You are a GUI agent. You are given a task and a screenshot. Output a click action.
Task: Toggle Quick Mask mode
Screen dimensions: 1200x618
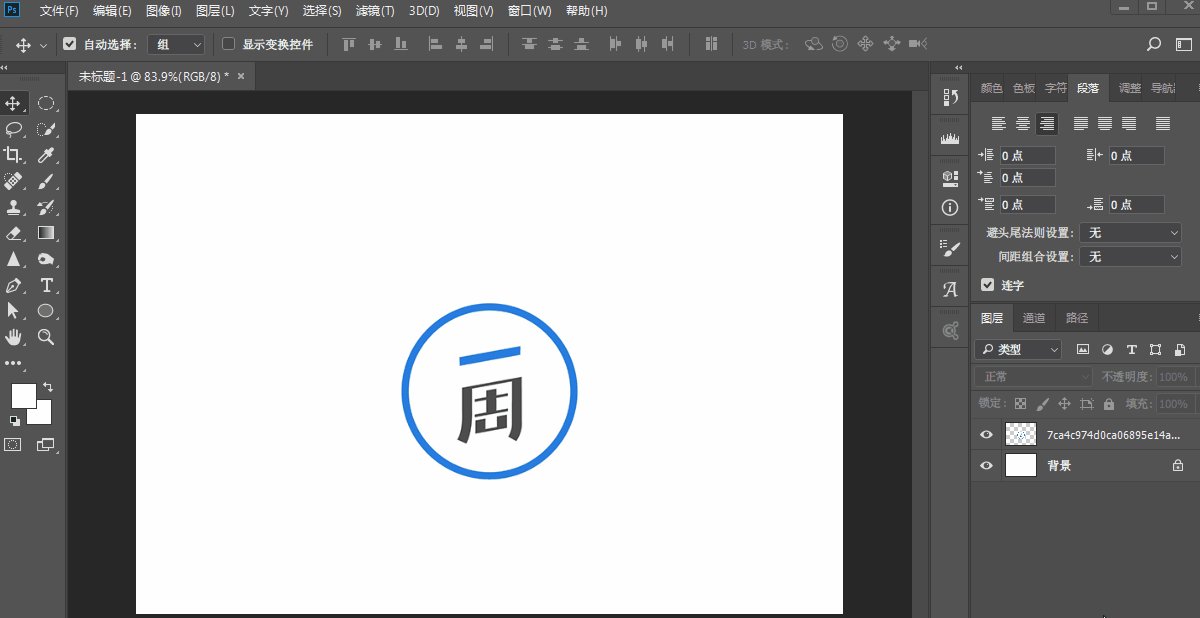(x=13, y=444)
